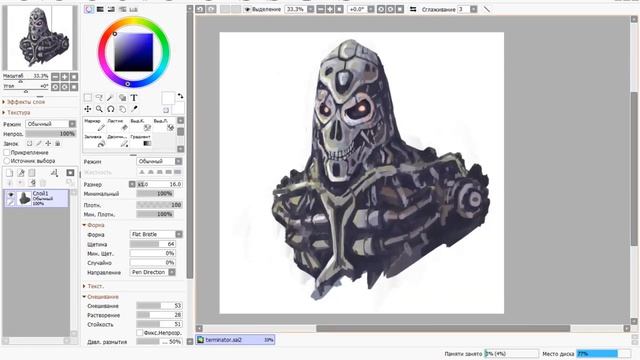Add a layer mask
The height and width of the screenshot is (360, 640).
[70, 173]
